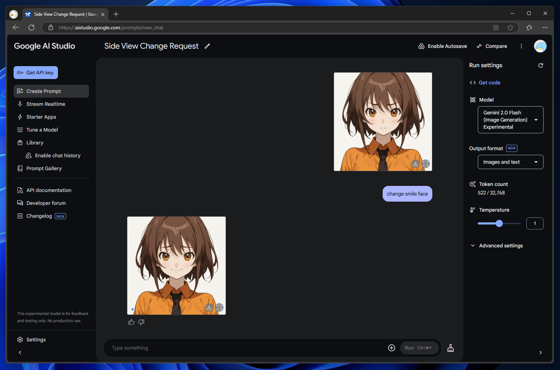
Task: Click the browser profile icon in tab bar
Action: (14, 14)
